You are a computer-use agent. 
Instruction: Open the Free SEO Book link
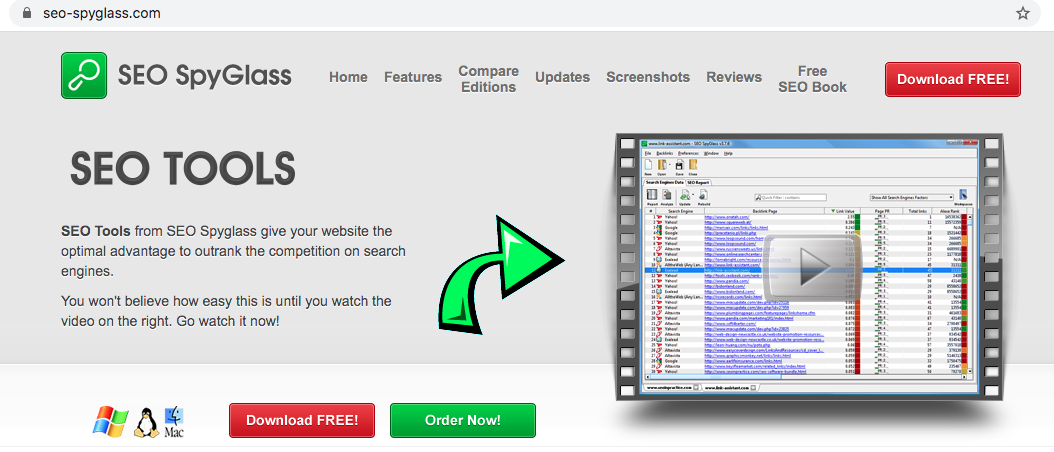pos(813,79)
